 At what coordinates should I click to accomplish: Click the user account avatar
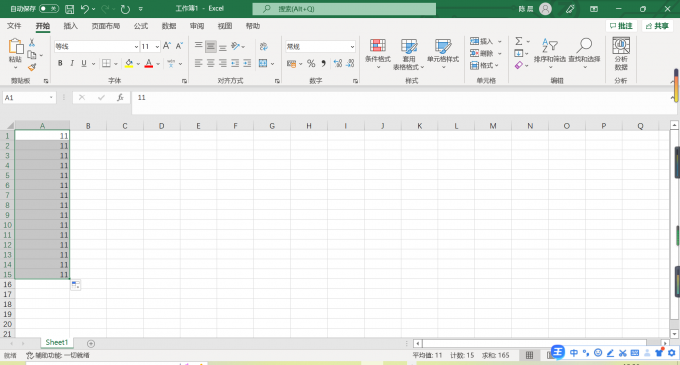[x=545, y=9]
